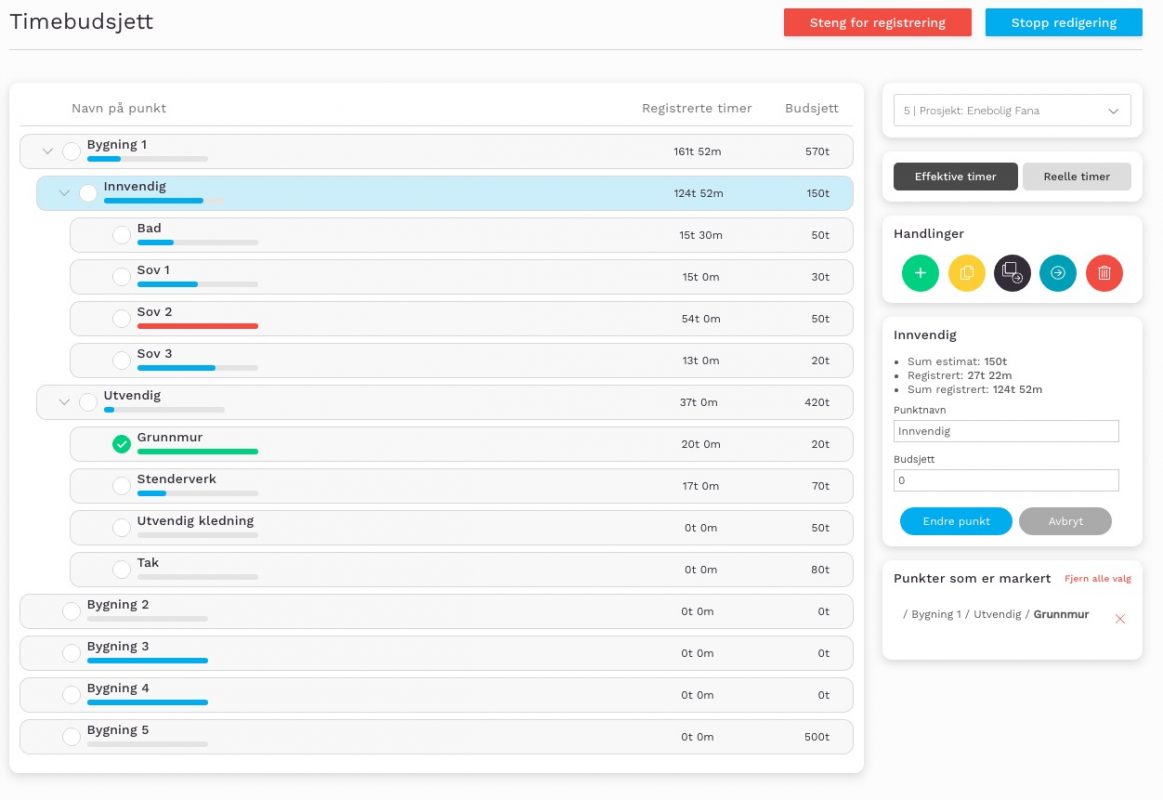Focus the Budsjett input field
Screen dimensions: 1163x800
(x=1005, y=481)
